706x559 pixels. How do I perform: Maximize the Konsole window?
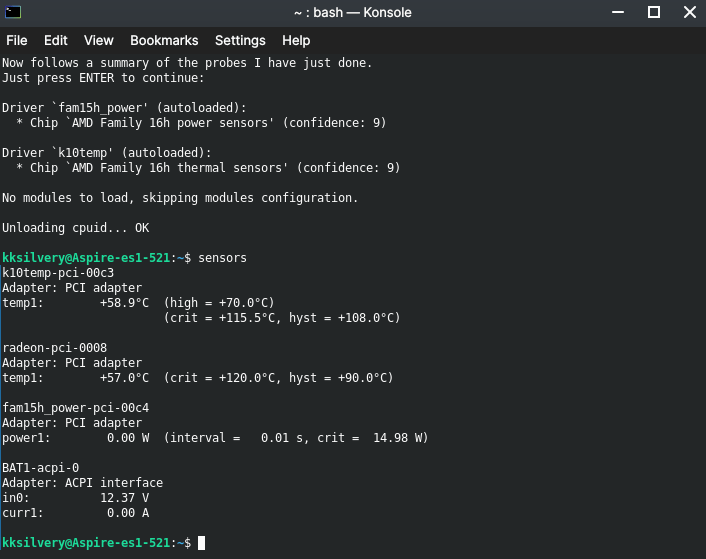(x=654, y=12)
